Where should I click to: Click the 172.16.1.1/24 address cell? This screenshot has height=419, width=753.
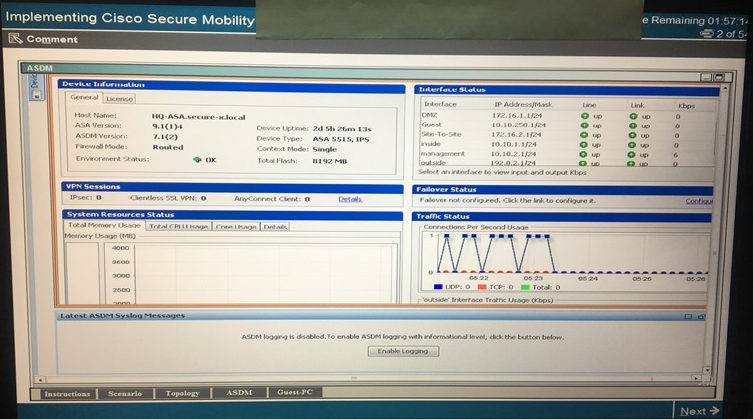(x=517, y=116)
